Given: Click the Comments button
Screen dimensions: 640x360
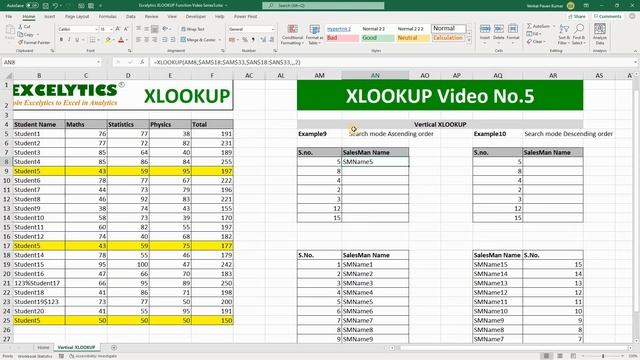Looking at the screenshot, I should (x=607, y=16).
